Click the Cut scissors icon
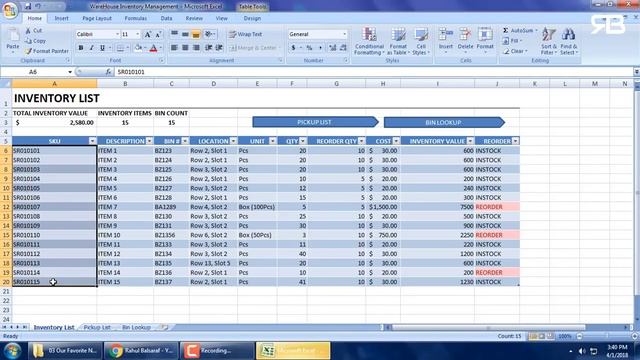Screen dimensions: 640x360 click(28, 31)
